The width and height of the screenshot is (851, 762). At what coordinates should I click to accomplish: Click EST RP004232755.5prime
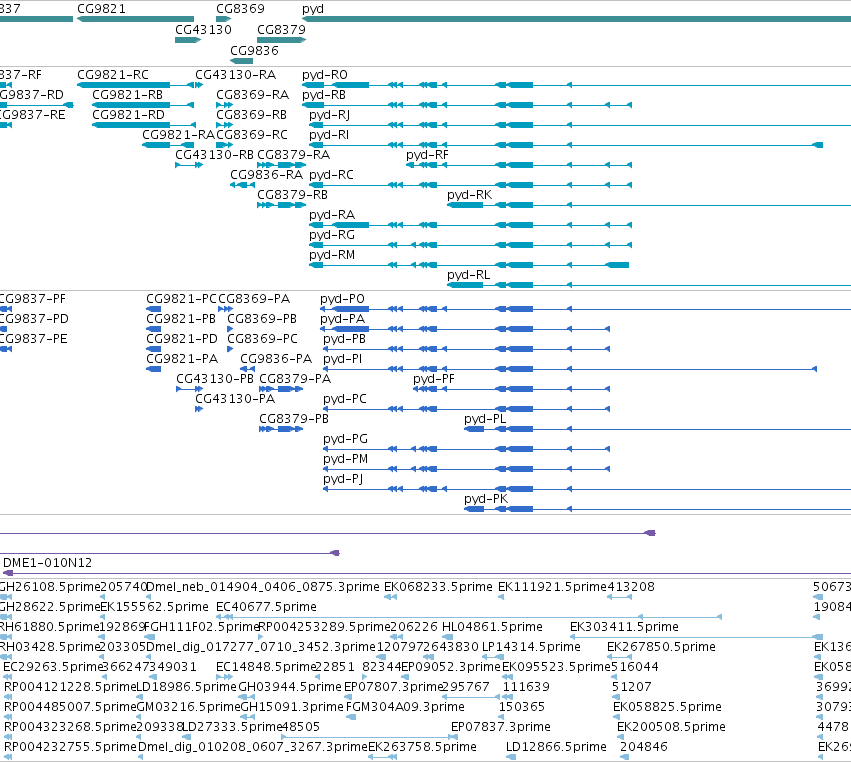[x=71, y=747]
